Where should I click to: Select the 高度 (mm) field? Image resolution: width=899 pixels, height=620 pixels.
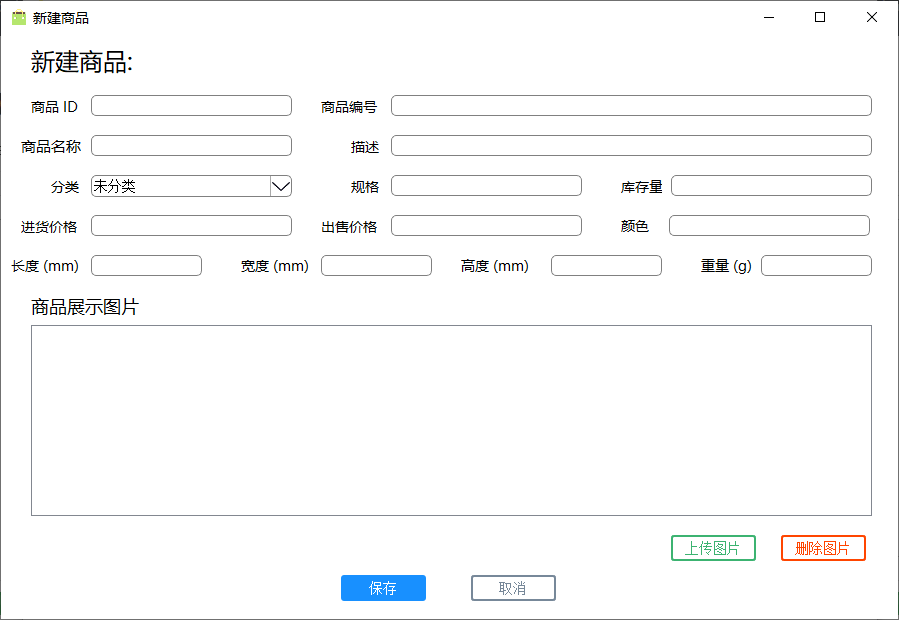point(606,266)
